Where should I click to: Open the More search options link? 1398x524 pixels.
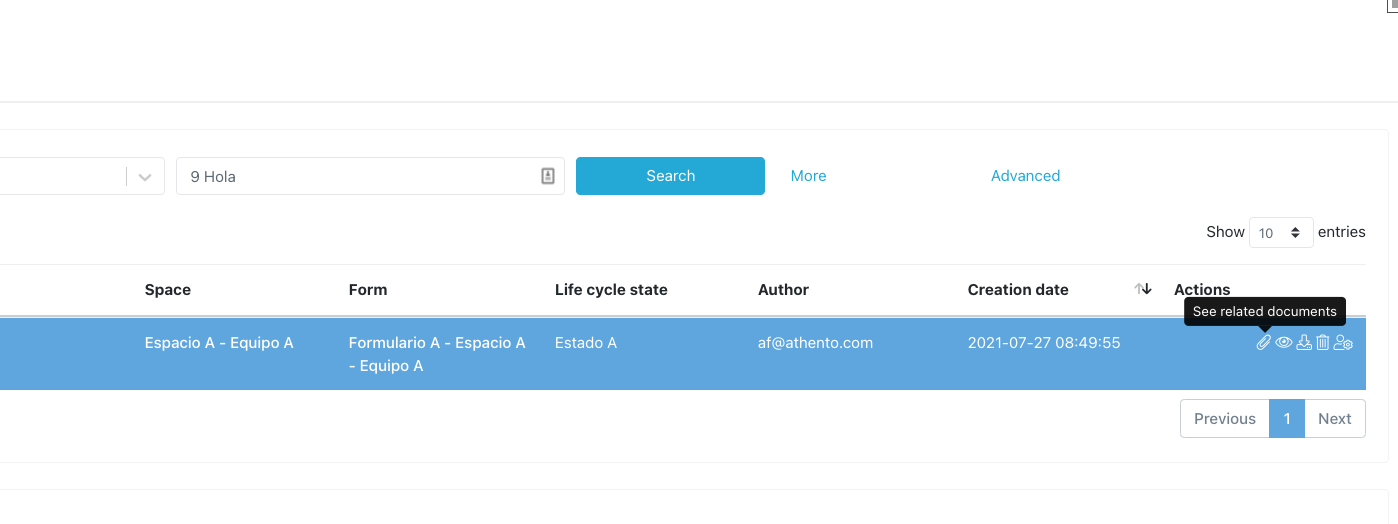(808, 176)
